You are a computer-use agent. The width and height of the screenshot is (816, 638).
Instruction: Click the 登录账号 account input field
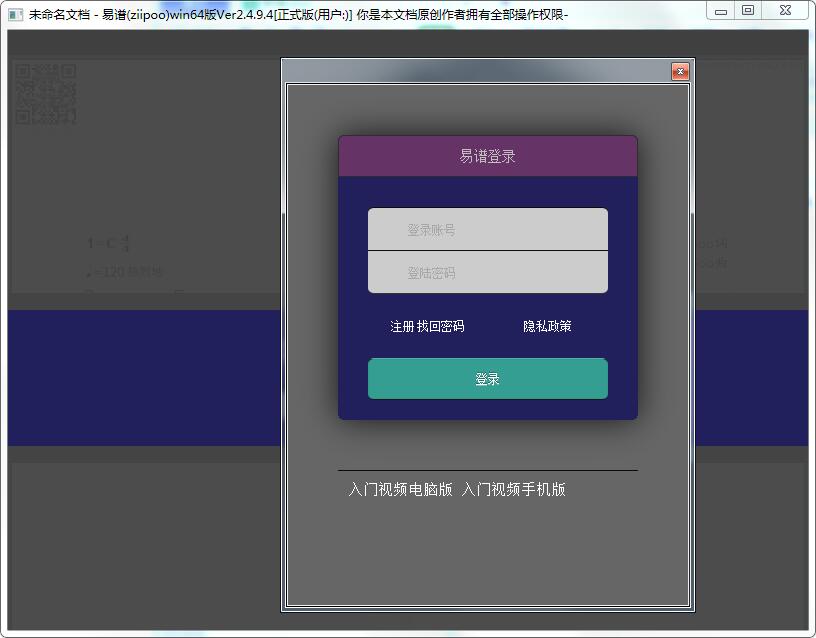click(x=487, y=231)
